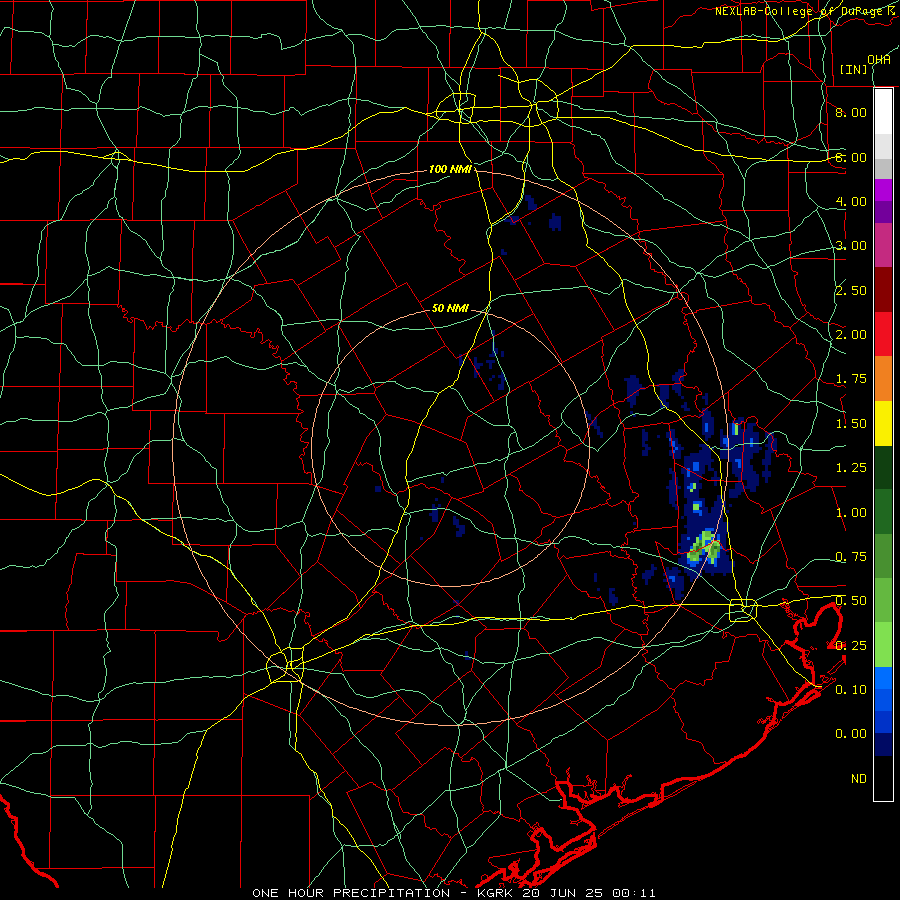900x900 pixels.
Task: Click the 1.25 legend value
Action: [851, 468]
